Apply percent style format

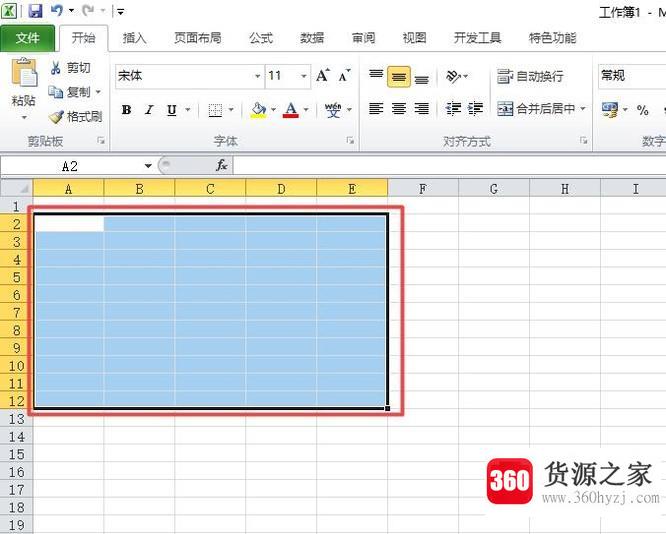coord(643,110)
